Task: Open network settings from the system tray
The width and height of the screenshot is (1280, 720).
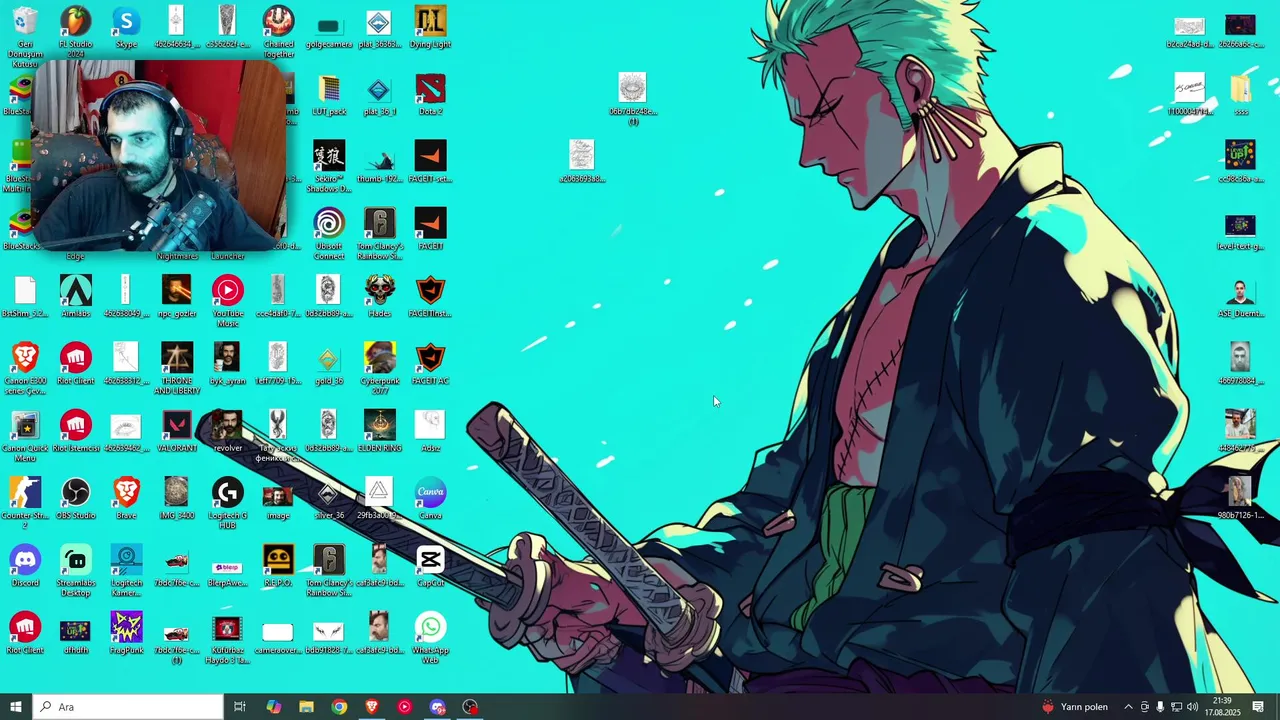Action: click(x=1176, y=707)
